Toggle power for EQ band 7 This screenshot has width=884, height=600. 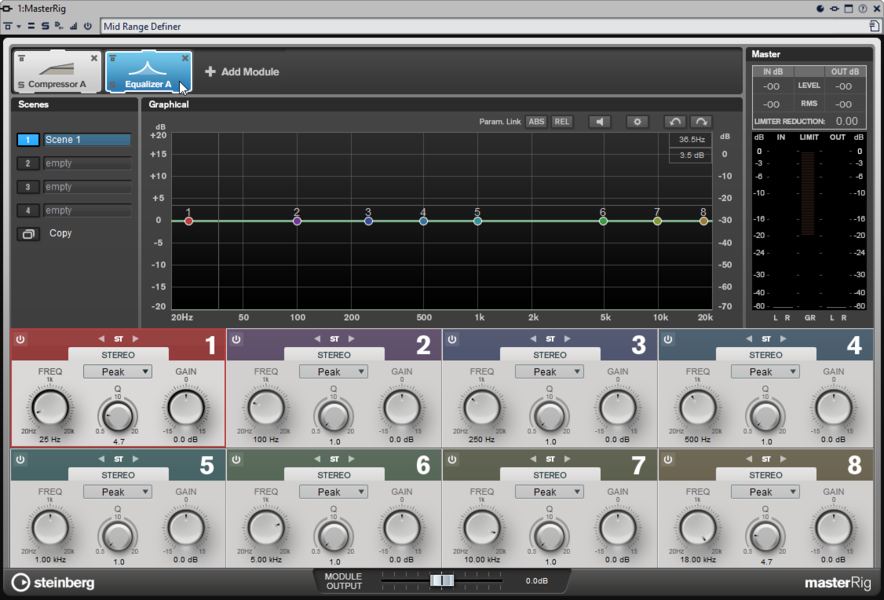(452, 460)
